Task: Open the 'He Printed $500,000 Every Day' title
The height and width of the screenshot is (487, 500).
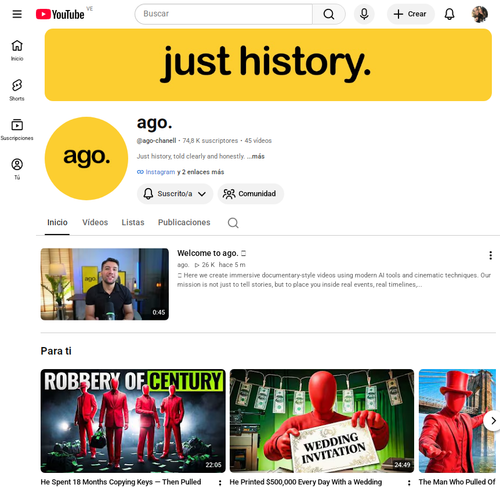Action: tap(306, 482)
